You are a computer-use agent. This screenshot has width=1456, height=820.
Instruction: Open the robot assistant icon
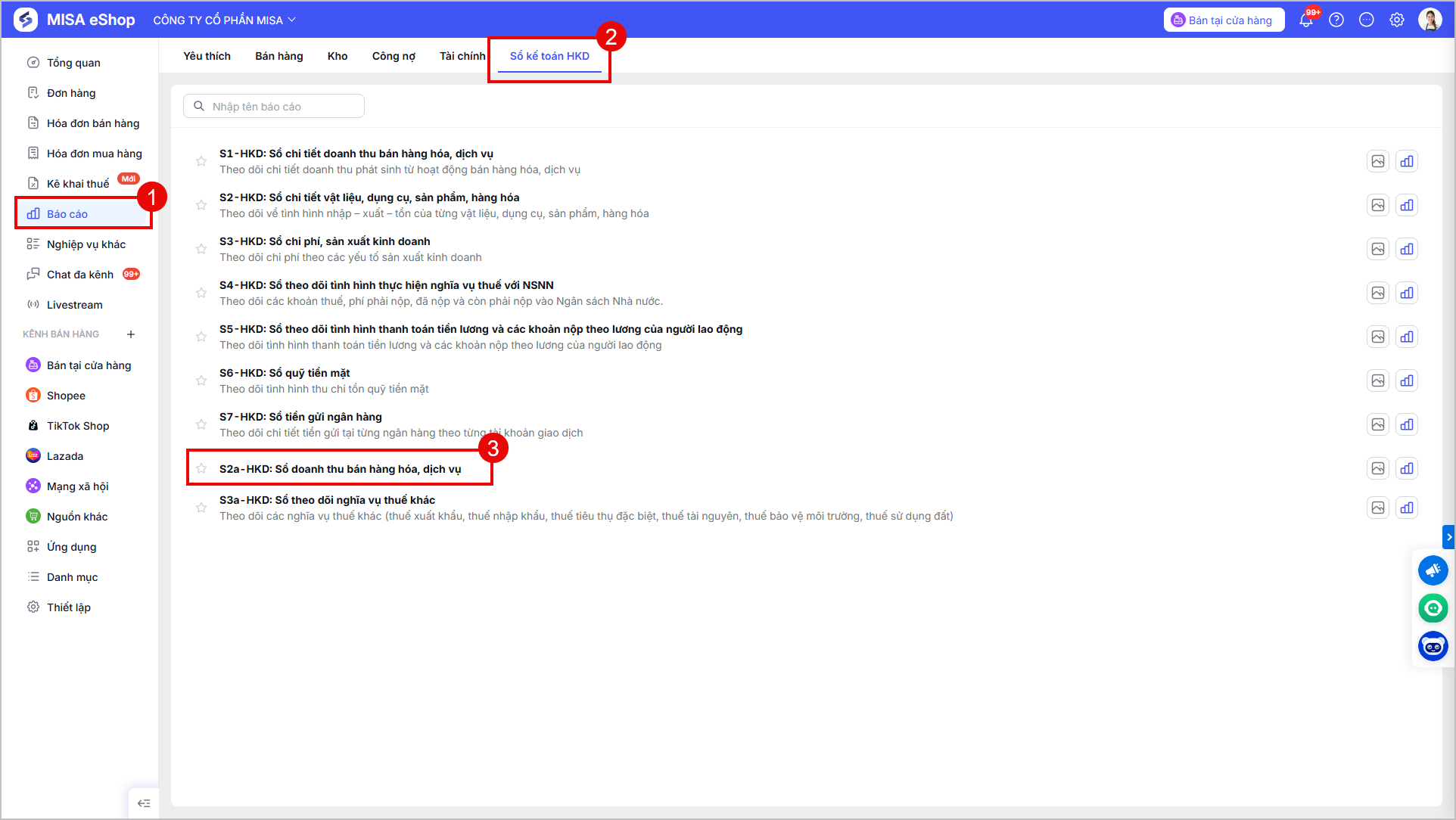coord(1433,646)
